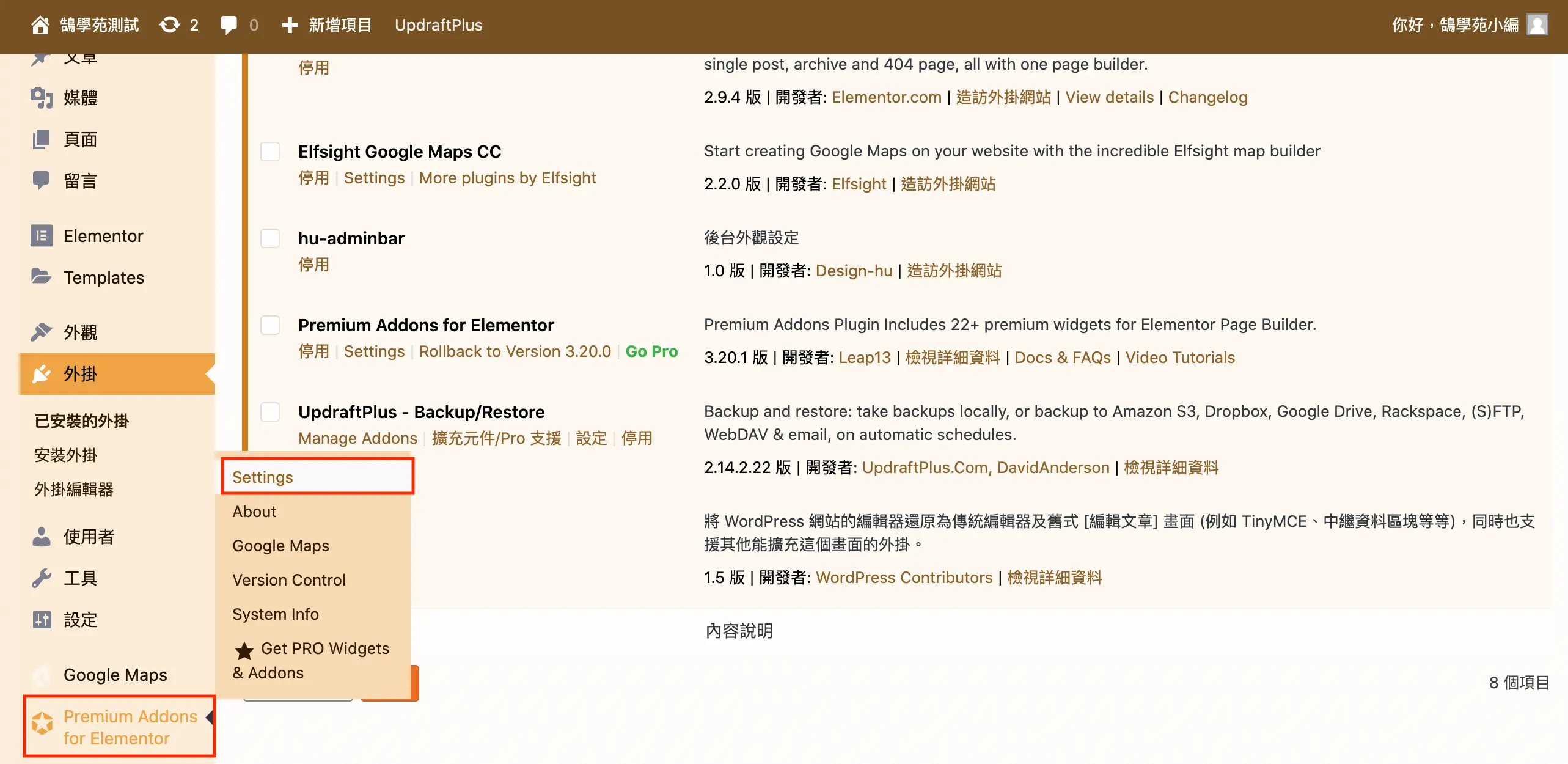Open Elementor Changelog link
Screen dimensions: 1568x764
click(x=1207, y=97)
